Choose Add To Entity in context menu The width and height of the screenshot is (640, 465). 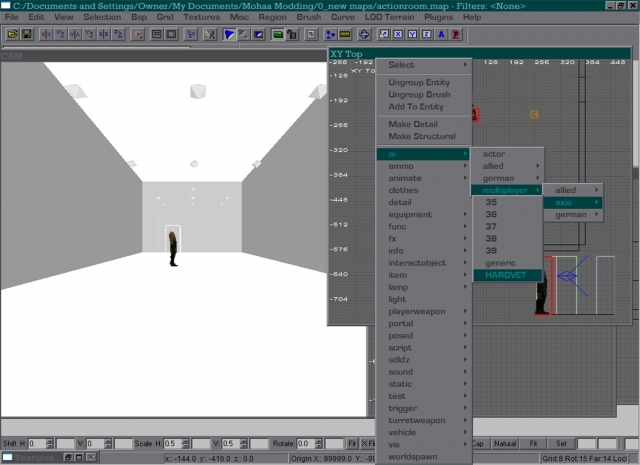coord(424,107)
